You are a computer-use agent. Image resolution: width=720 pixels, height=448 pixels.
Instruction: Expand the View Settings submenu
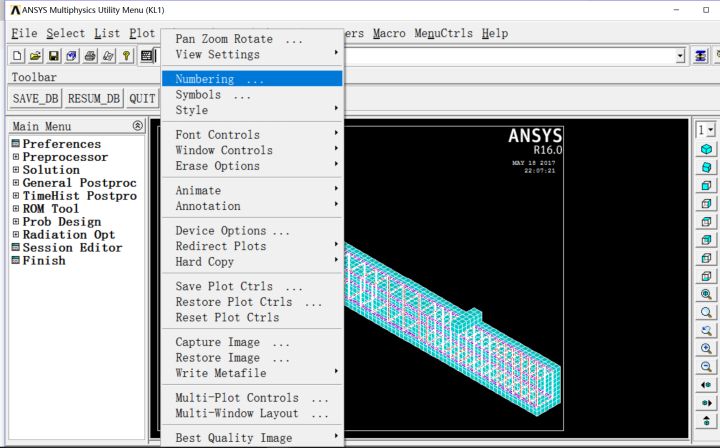252,54
